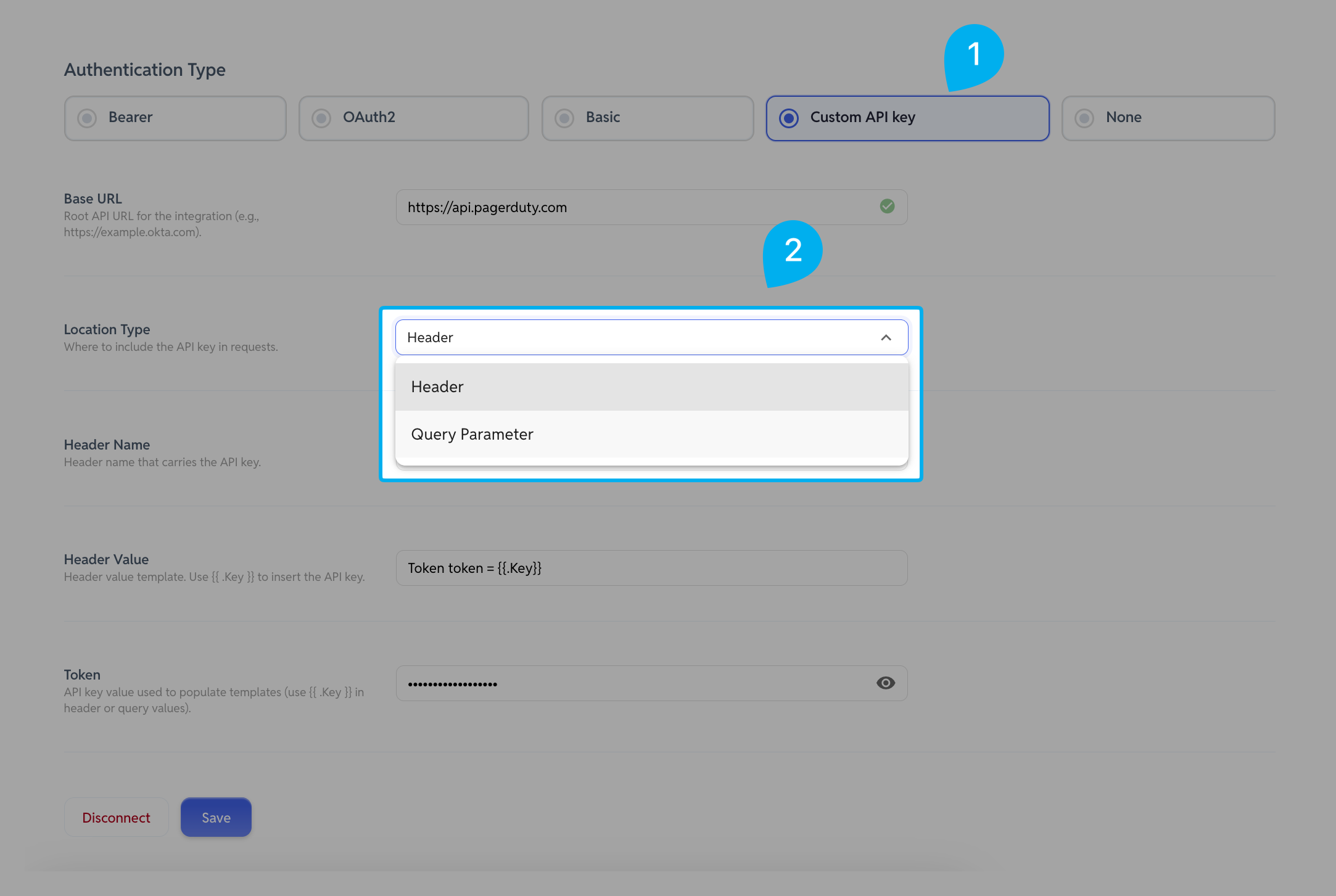Select Basic authentication option
This screenshot has width=1336, height=896.
pyautogui.click(x=648, y=118)
